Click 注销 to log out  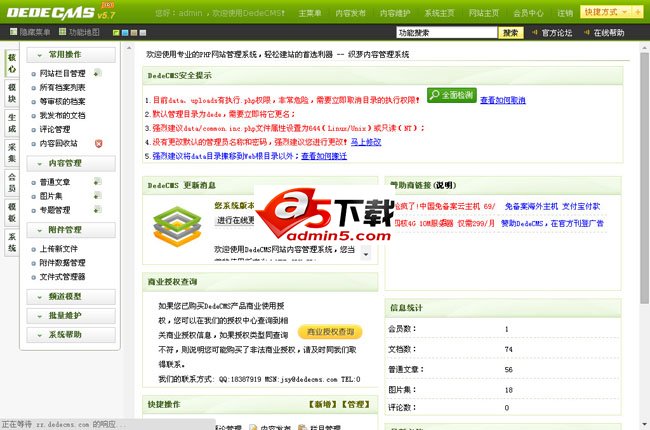click(565, 13)
